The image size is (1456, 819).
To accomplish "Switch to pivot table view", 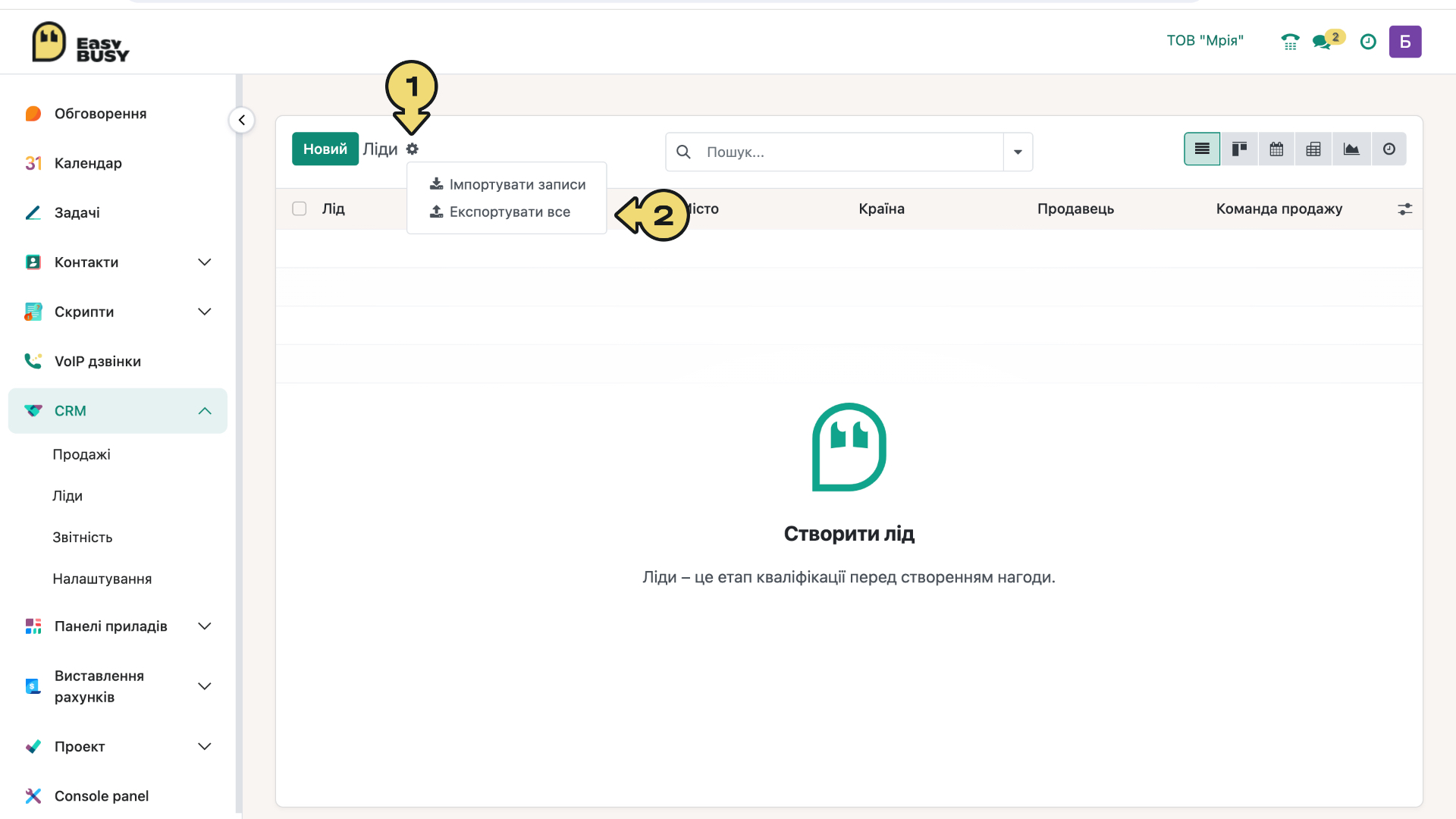I will click(x=1313, y=149).
